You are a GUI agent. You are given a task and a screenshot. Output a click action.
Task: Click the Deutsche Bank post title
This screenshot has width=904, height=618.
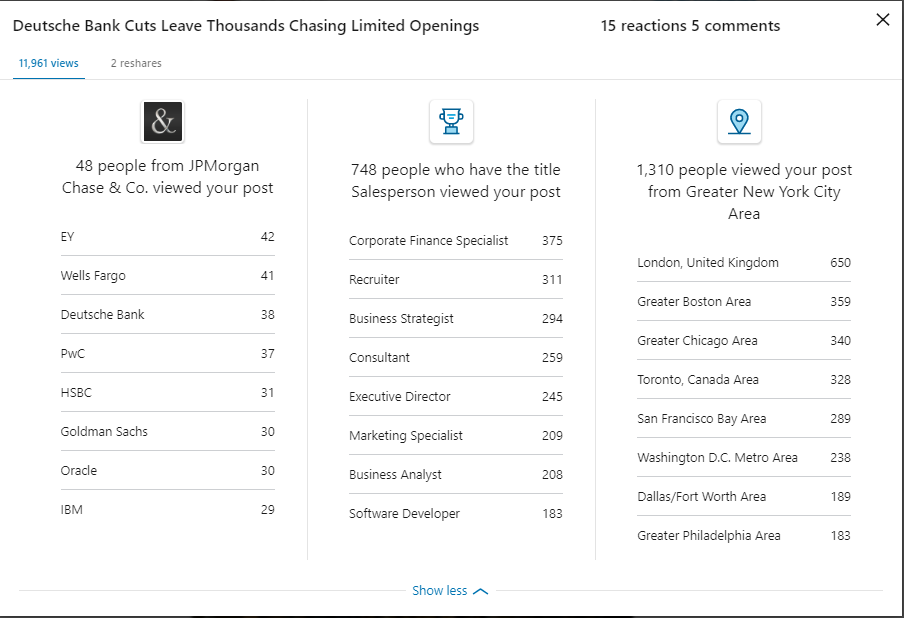tap(246, 26)
